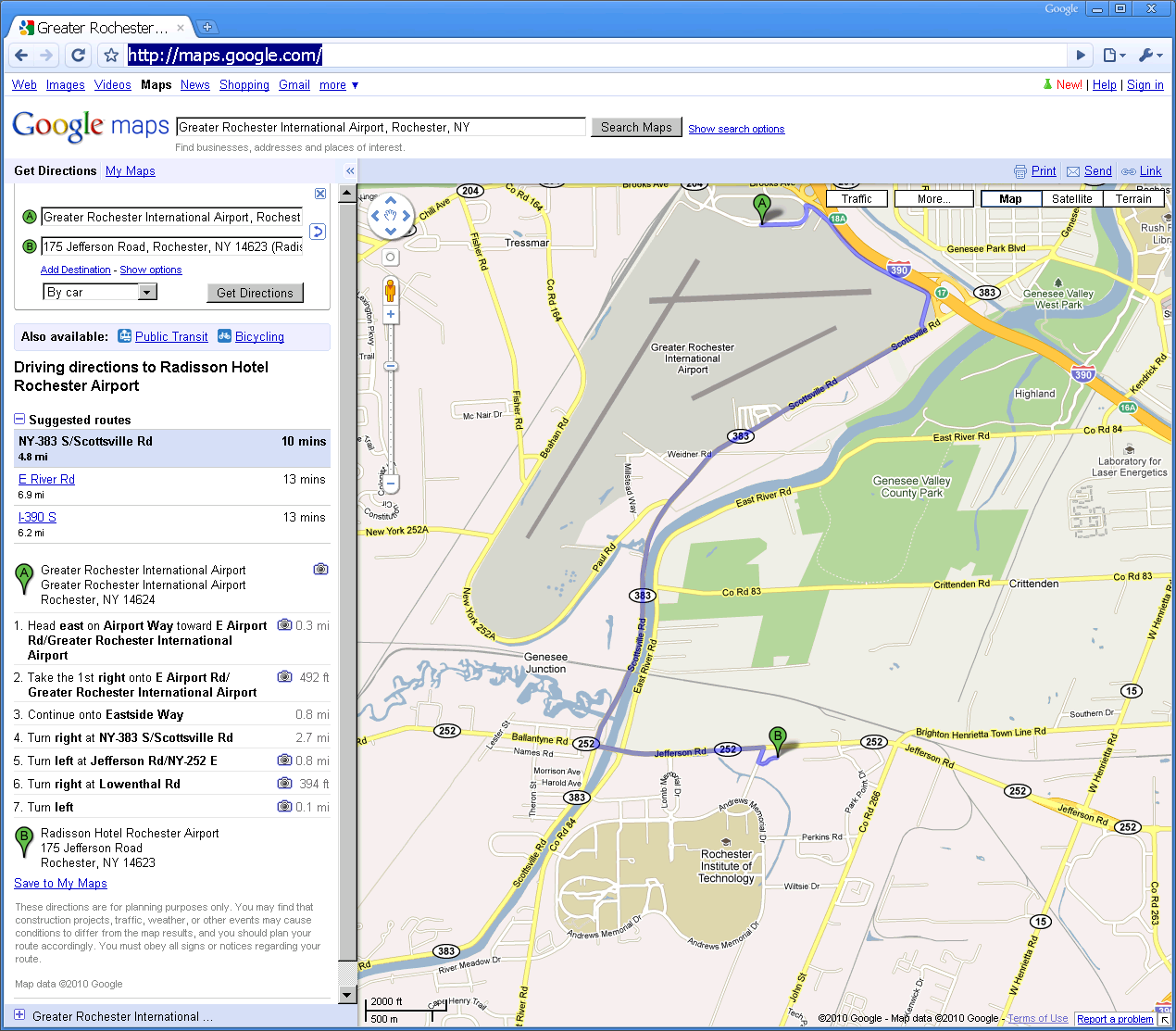
Task: Go to Gmail in the top navigation
Action: [294, 85]
